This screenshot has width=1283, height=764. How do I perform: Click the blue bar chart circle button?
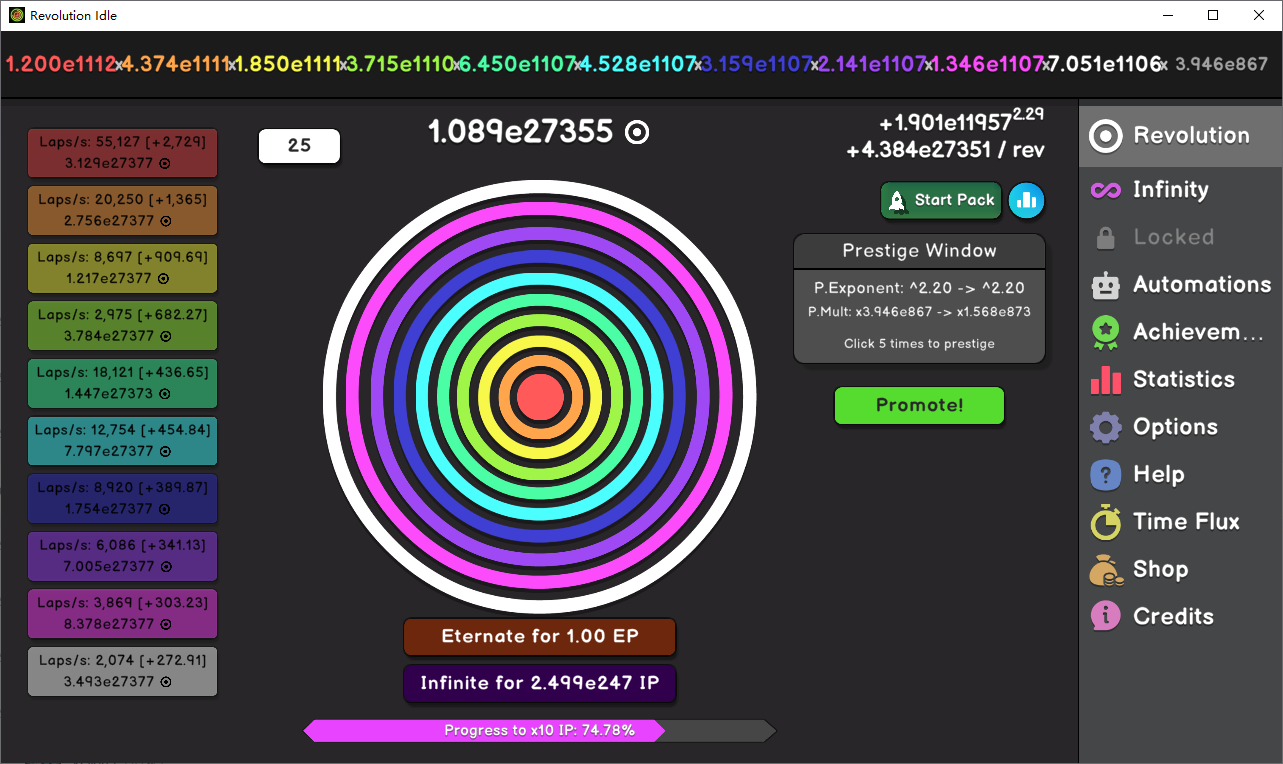[x=1026, y=200]
